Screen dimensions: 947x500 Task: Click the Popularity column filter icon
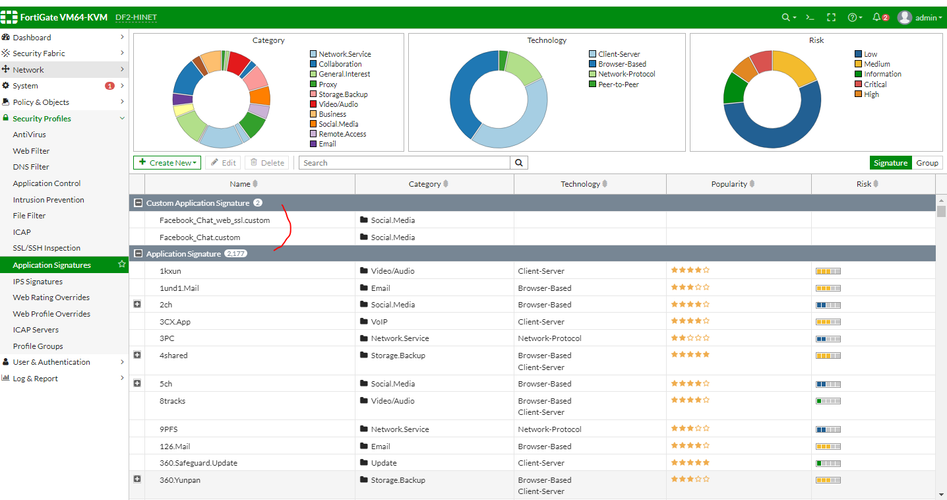[x=752, y=184]
